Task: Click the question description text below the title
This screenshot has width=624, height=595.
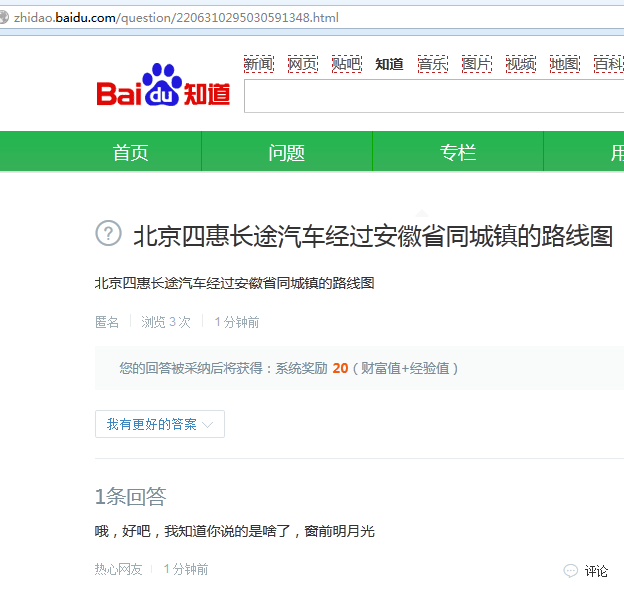Action: pos(234,283)
